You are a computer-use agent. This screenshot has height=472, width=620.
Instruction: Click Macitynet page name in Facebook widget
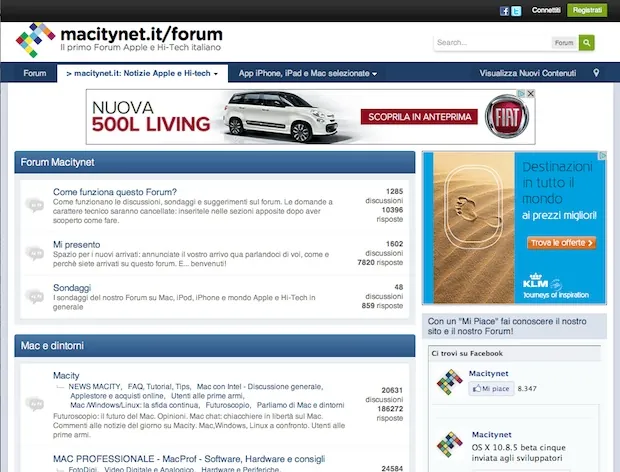click(x=488, y=373)
